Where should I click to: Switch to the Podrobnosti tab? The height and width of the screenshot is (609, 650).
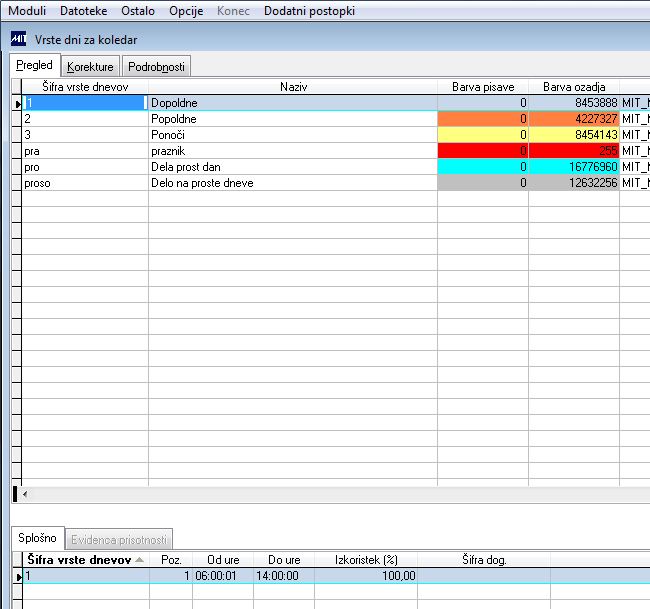156,66
